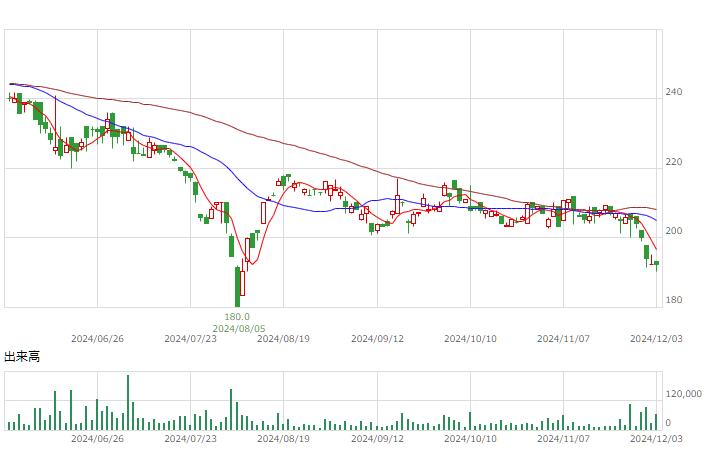Viewport: 712px width, 450px height.
Task: Click 2024/06/26 date under price chart
Action: tap(98, 339)
